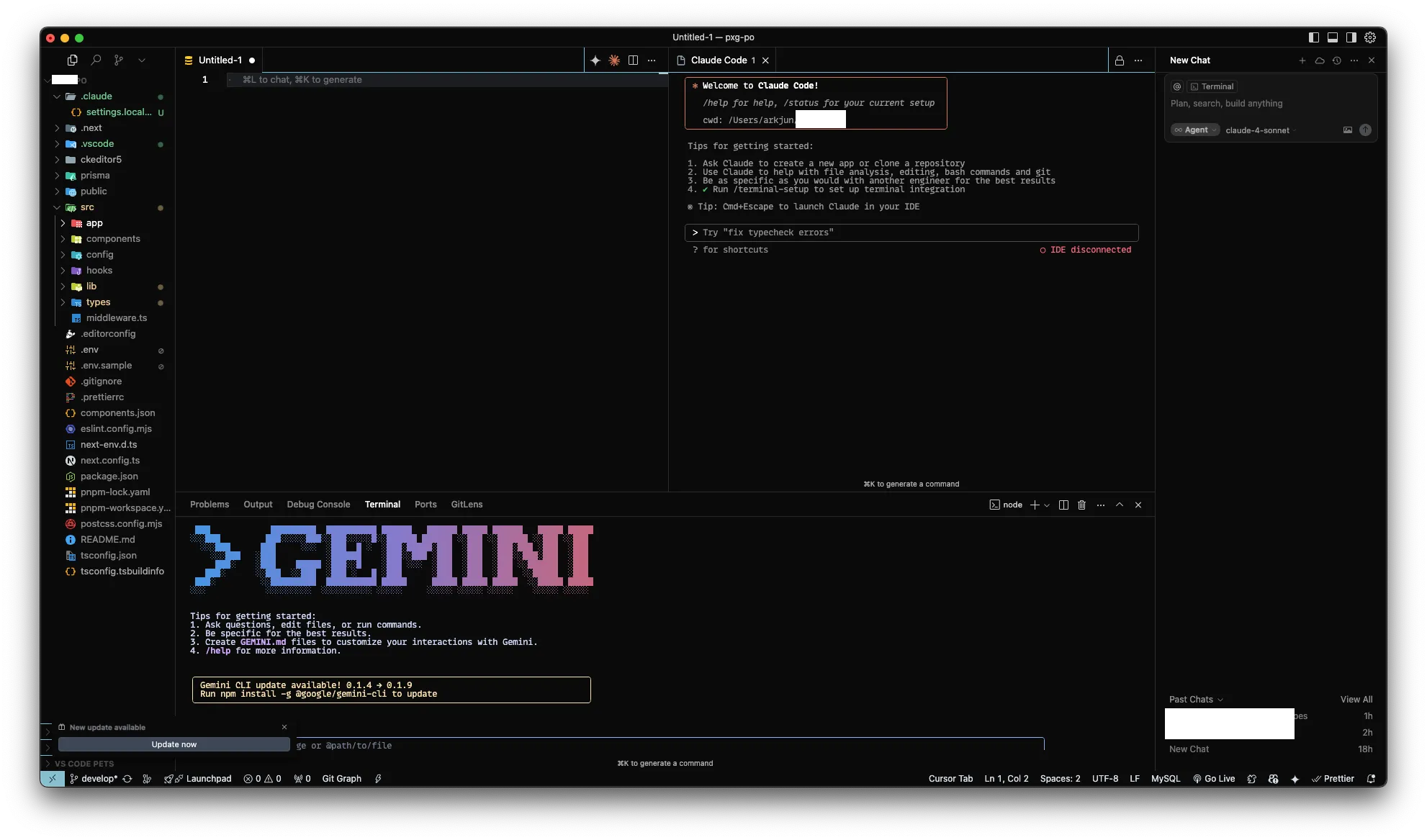Open the Search magnifier icon in sidebar
This screenshot has width=1427, height=840.
(x=96, y=60)
